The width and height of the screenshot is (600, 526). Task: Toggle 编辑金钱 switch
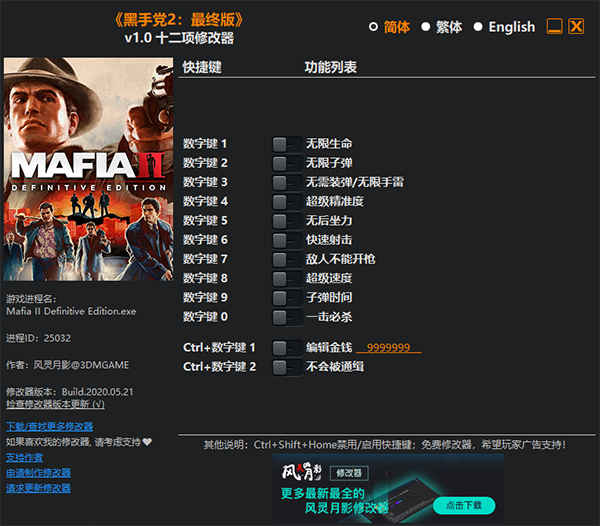coord(287,348)
